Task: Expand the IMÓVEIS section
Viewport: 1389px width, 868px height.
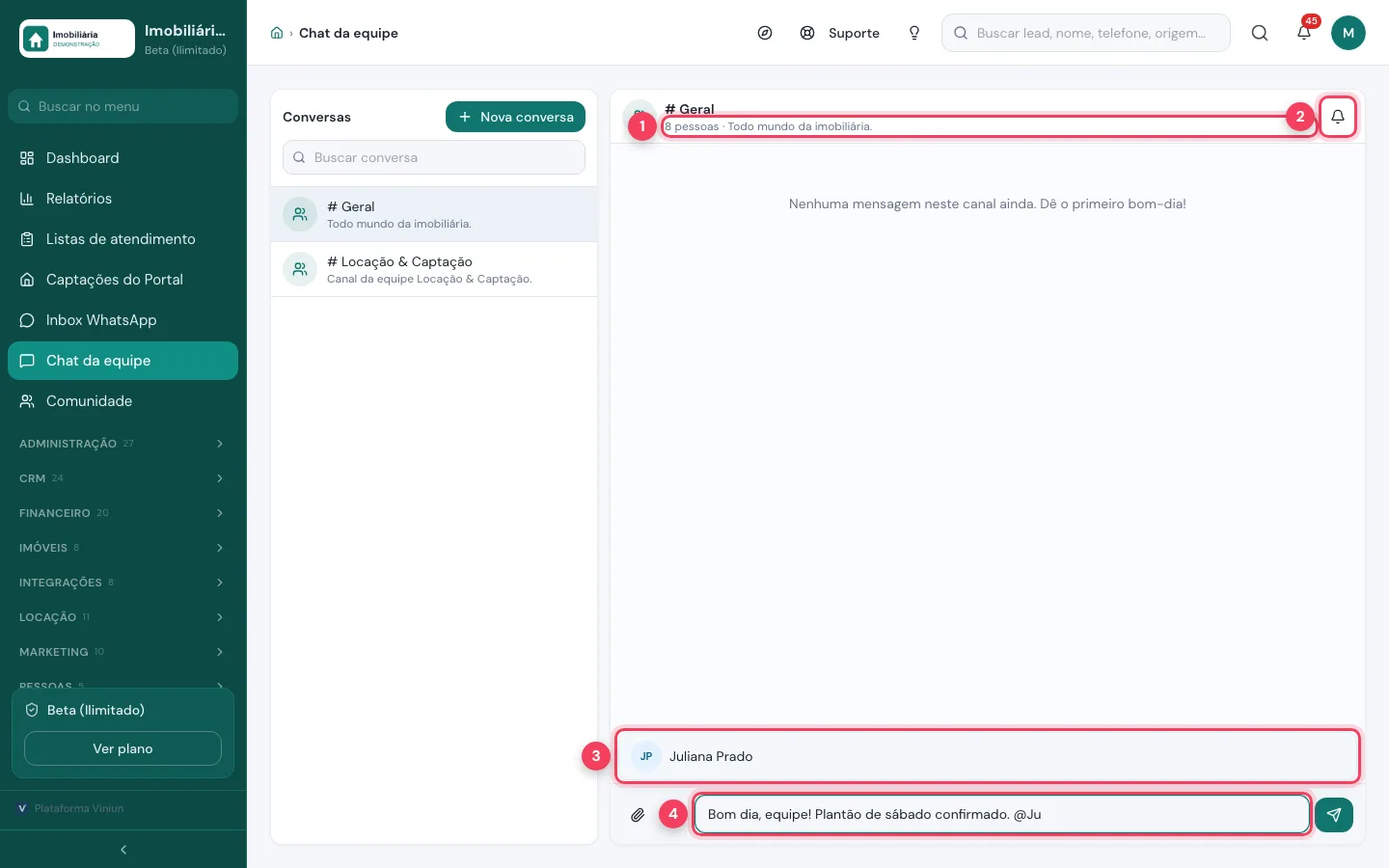Action: point(123,548)
